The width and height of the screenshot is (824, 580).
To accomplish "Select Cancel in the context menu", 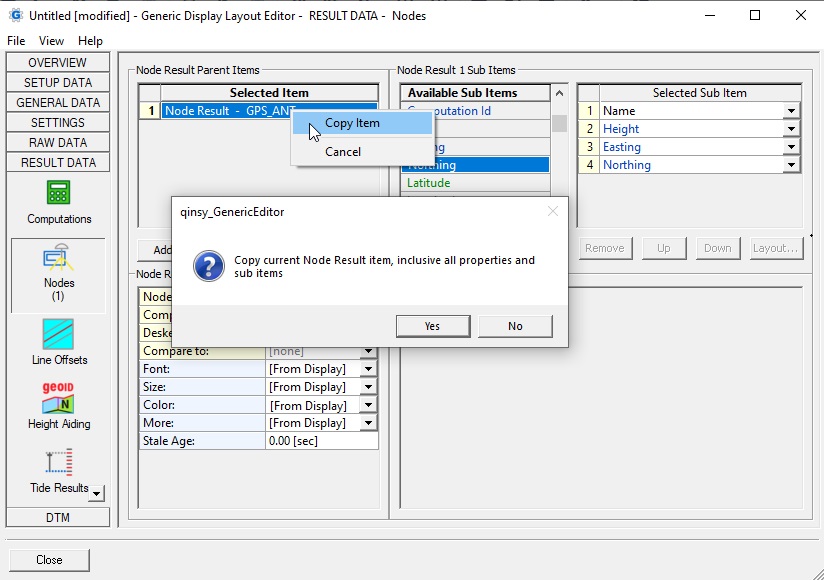I will point(342,152).
